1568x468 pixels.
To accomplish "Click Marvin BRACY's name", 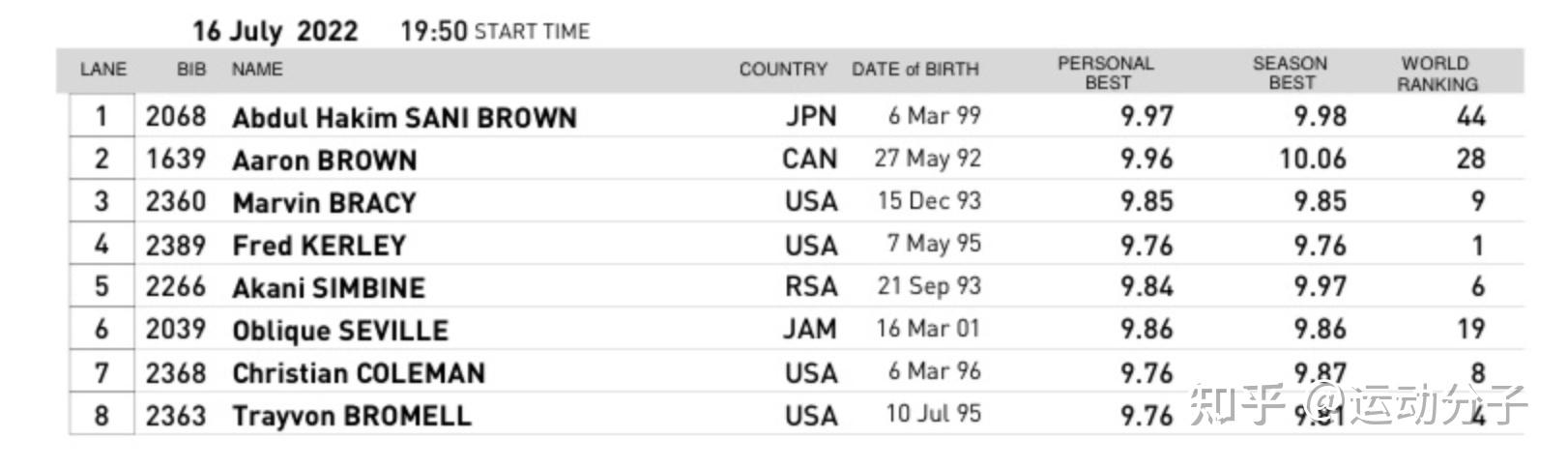I will pos(324,203).
